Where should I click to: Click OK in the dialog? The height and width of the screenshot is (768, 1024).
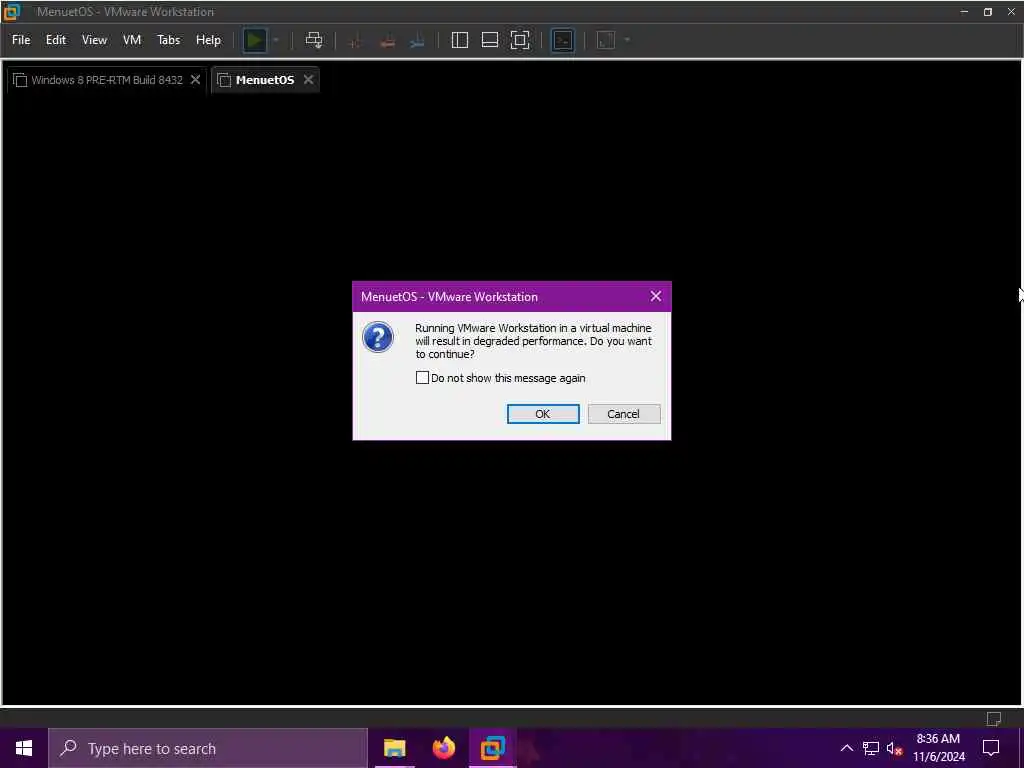pos(543,414)
